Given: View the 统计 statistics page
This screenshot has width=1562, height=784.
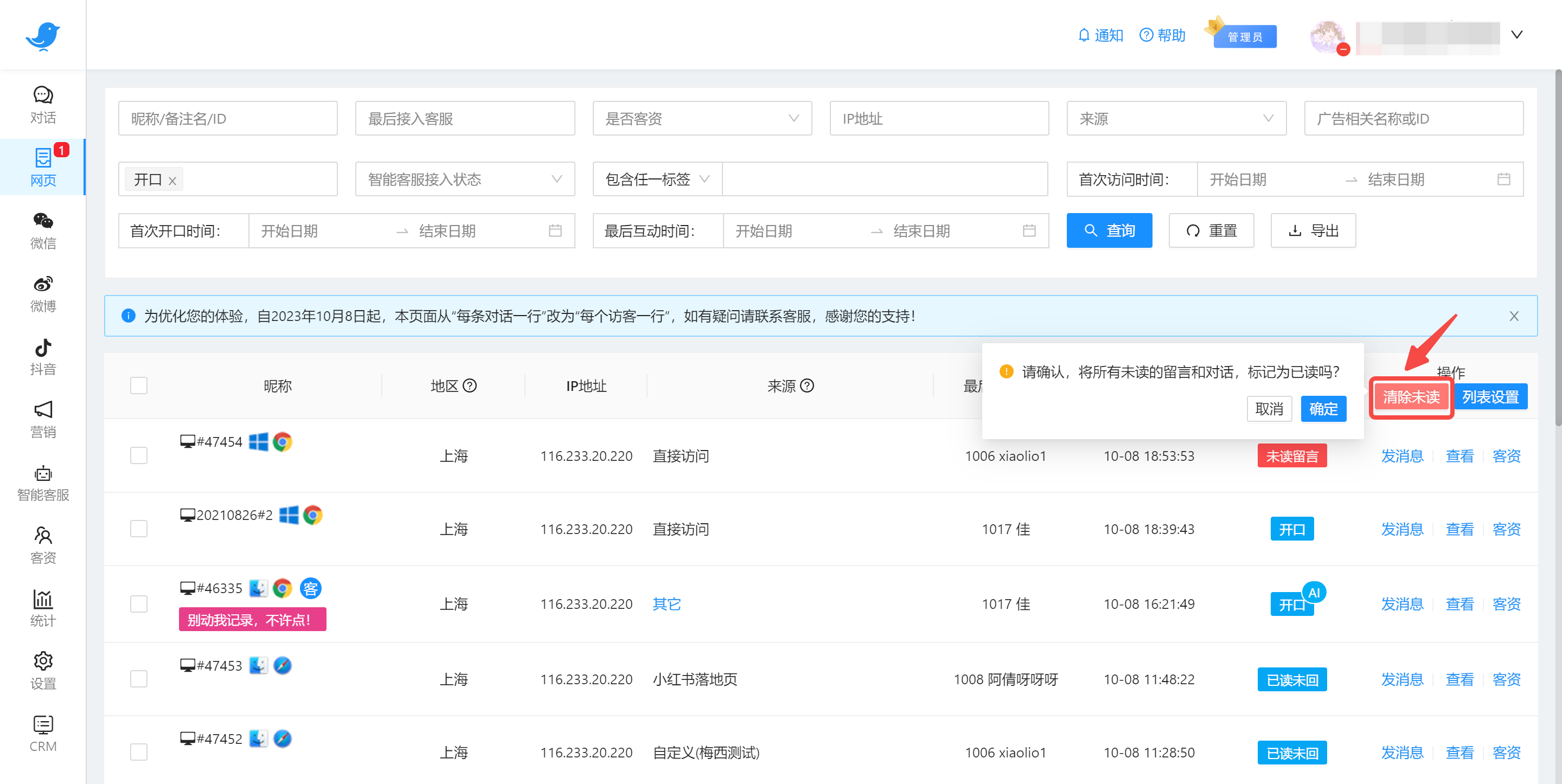Looking at the screenshot, I should 42,608.
